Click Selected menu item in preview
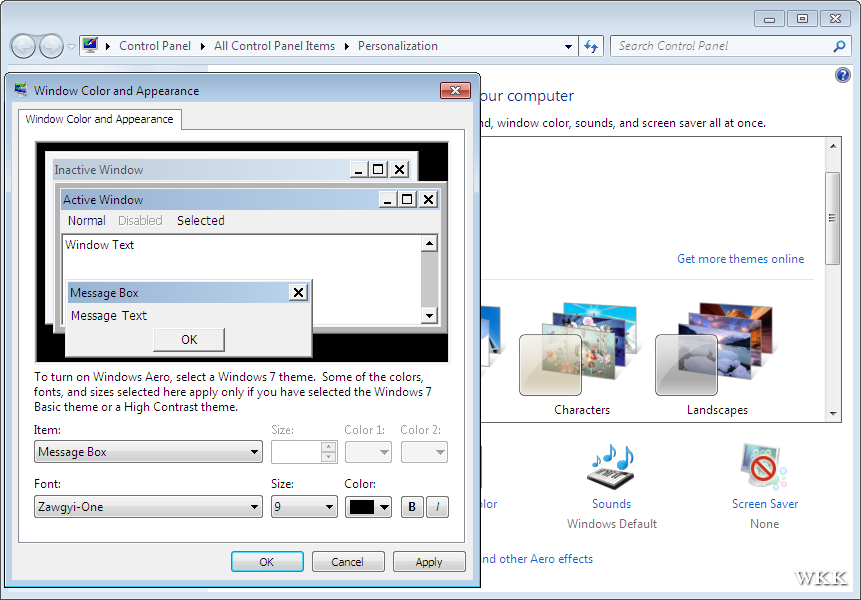The height and width of the screenshot is (600, 861). (x=200, y=221)
